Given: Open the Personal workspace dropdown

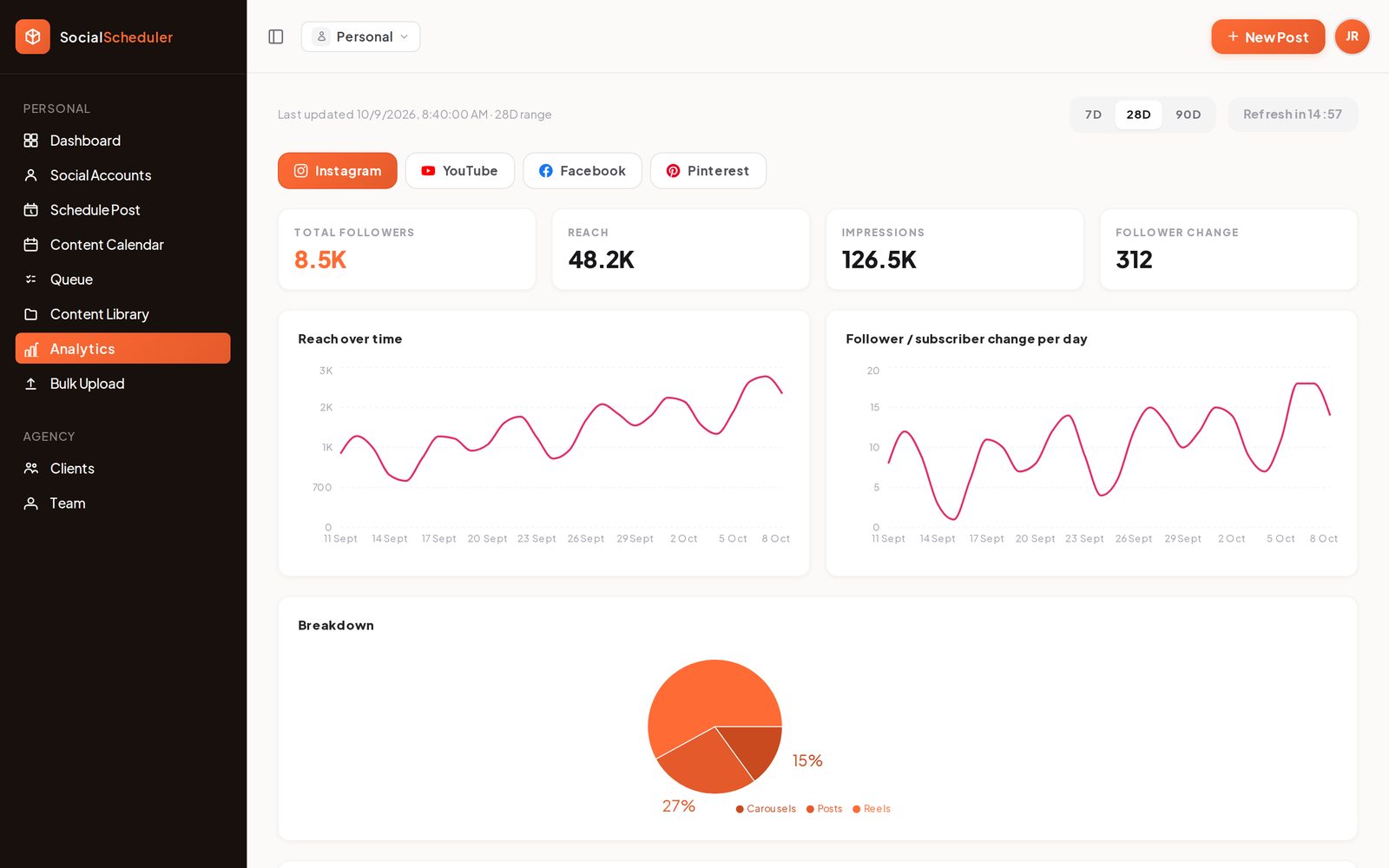Looking at the screenshot, I should [360, 36].
